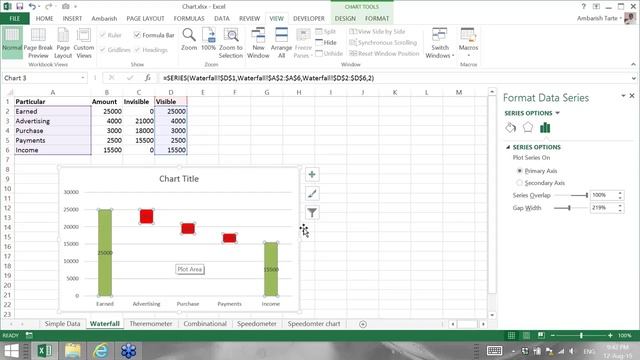Click the Chart Elements plus button
The image size is (640, 360).
click(312, 175)
